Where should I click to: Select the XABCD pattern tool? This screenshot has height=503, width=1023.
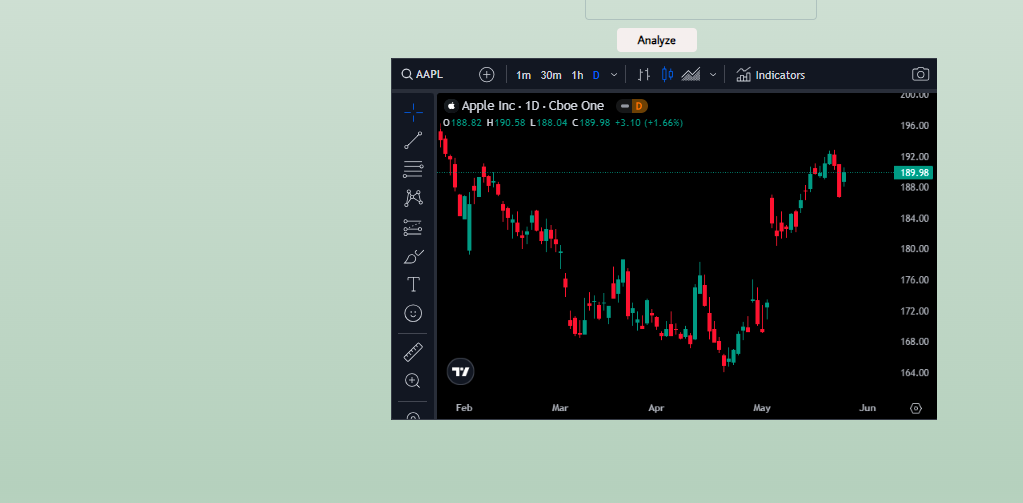point(413,198)
